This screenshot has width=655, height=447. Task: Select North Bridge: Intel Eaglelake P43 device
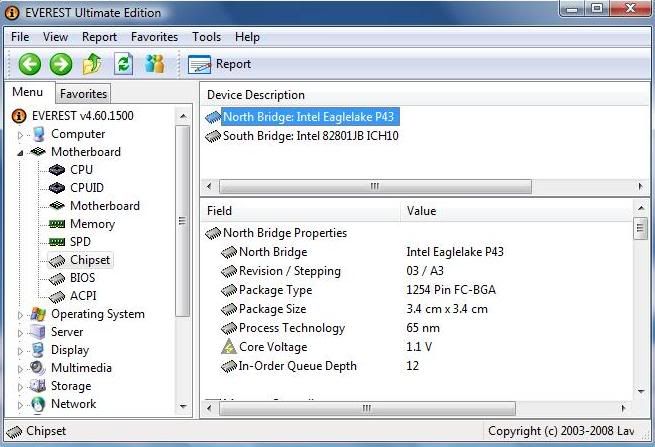(x=308, y=117)
